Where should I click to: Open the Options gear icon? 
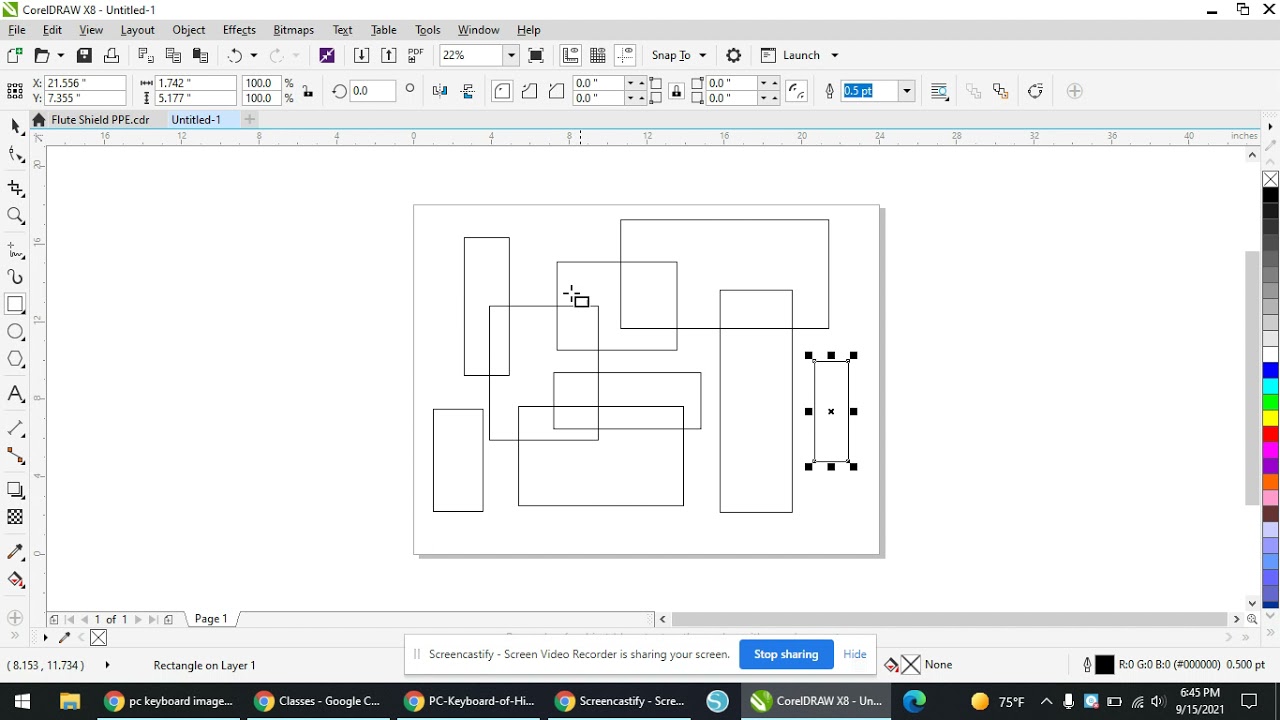733,55
